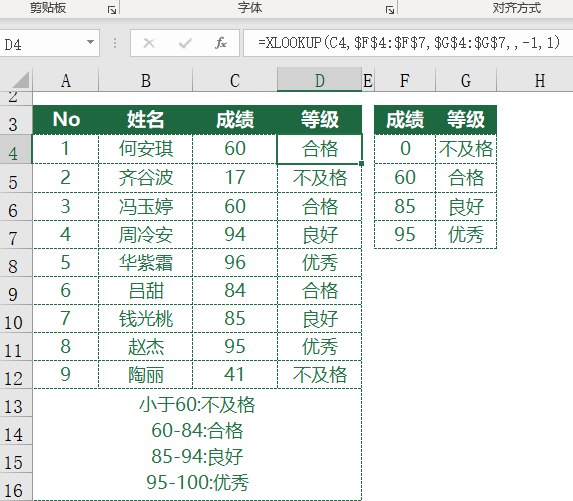Screen dimensions: 573x501
Task: Select score cell 94
Action: point(235,235)
